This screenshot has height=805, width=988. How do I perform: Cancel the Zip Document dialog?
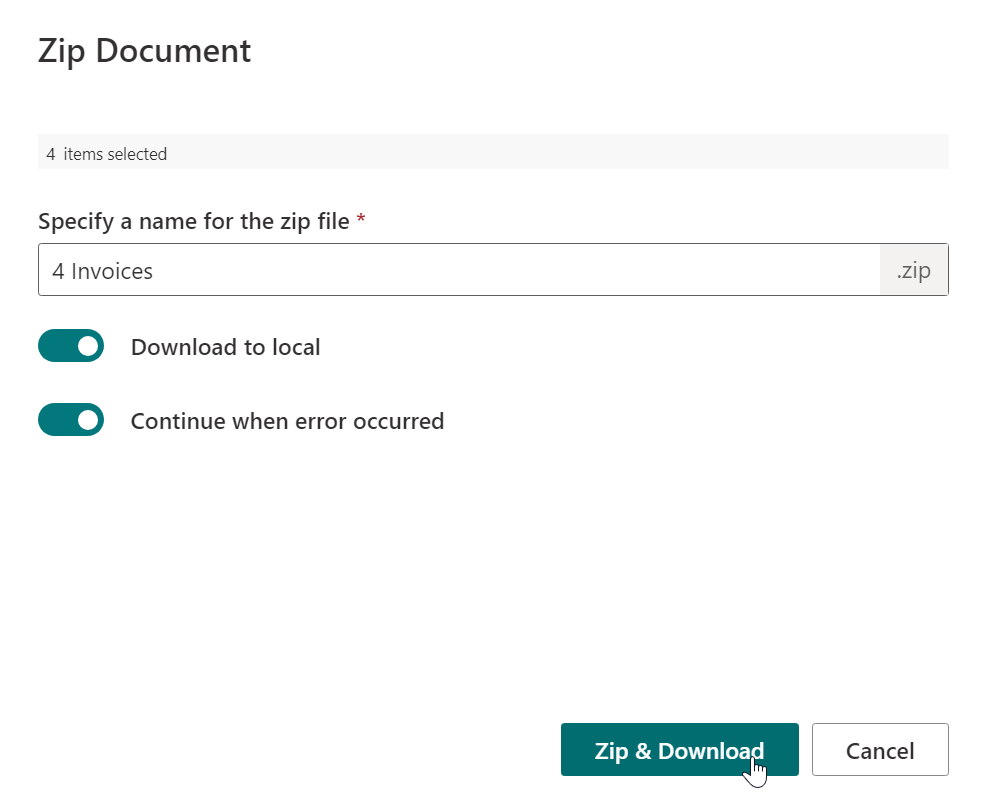[x=880, y=750]
